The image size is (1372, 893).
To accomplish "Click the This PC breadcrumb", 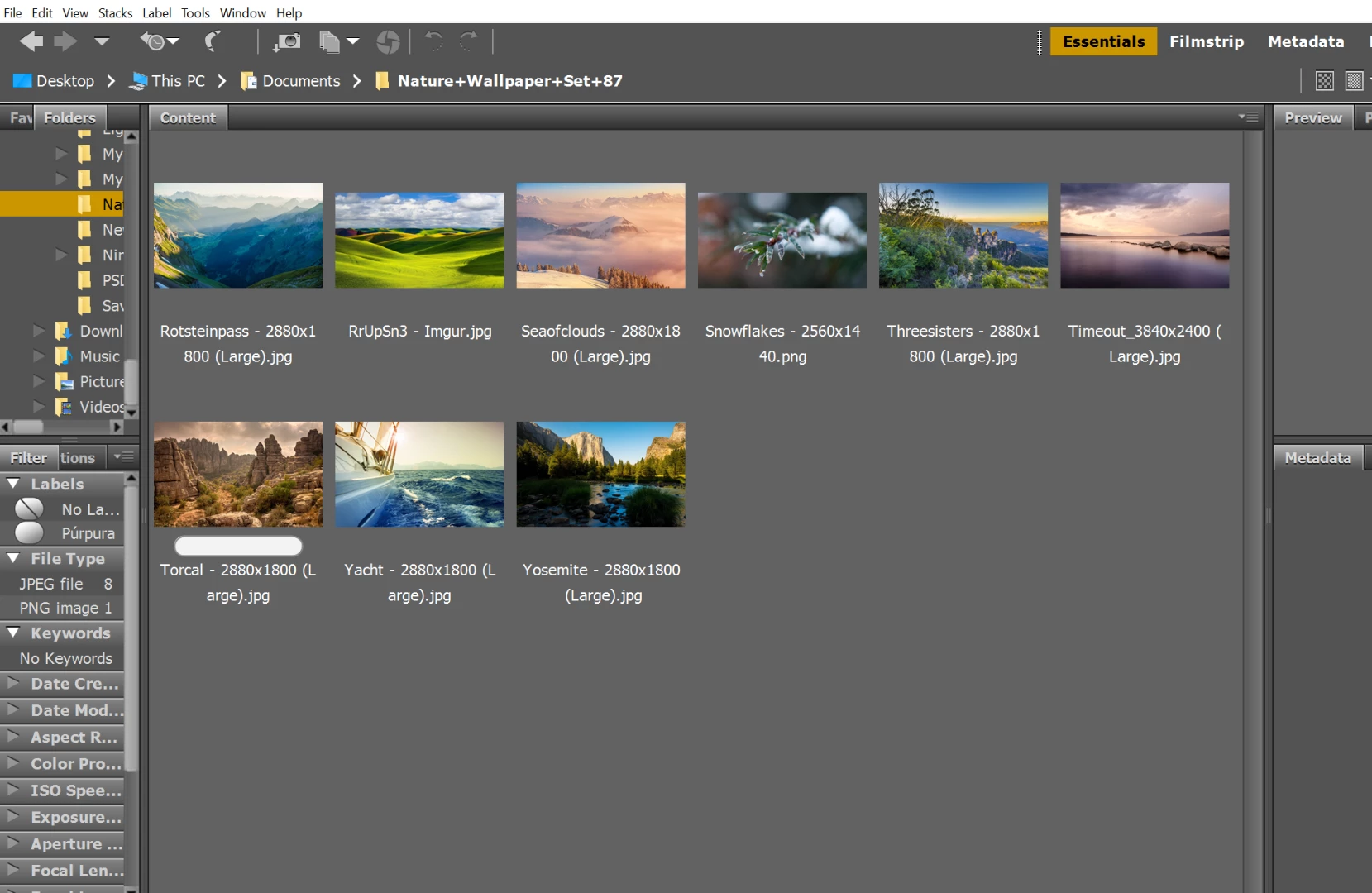I will click(x=168, y=81).
